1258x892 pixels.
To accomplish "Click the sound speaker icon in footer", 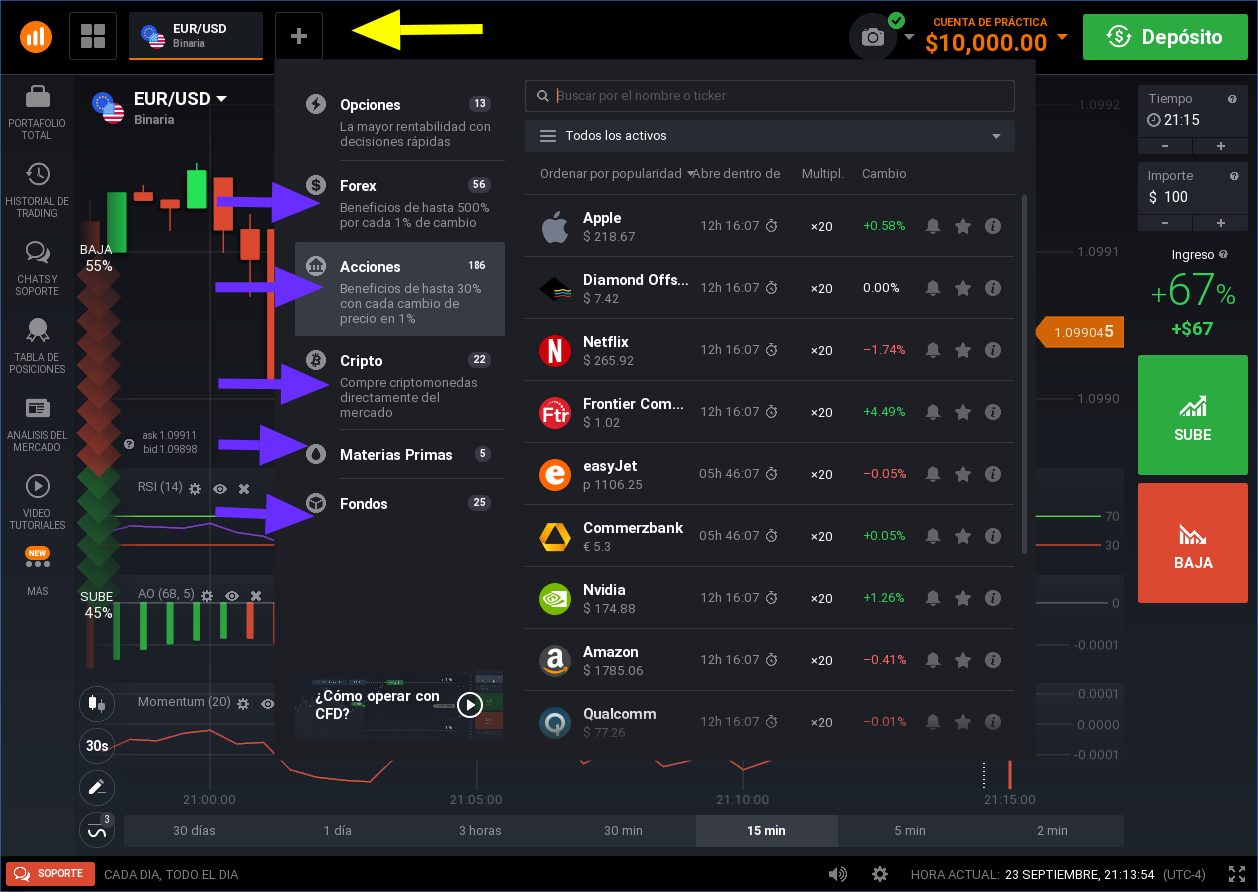I will [x=838, y=874].
